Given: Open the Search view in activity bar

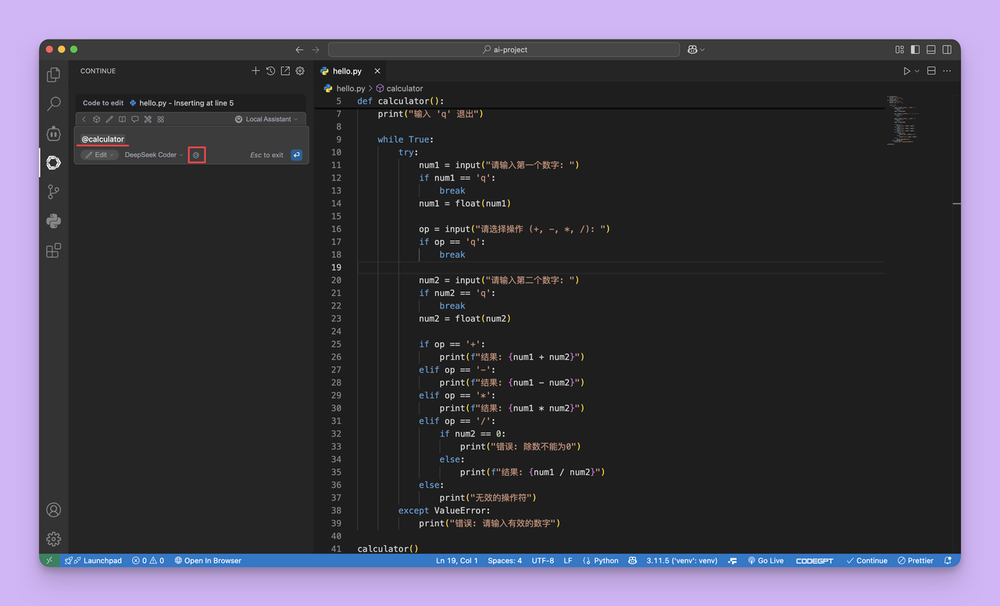Looking at the screenshot, I should (x=54, y=104).
